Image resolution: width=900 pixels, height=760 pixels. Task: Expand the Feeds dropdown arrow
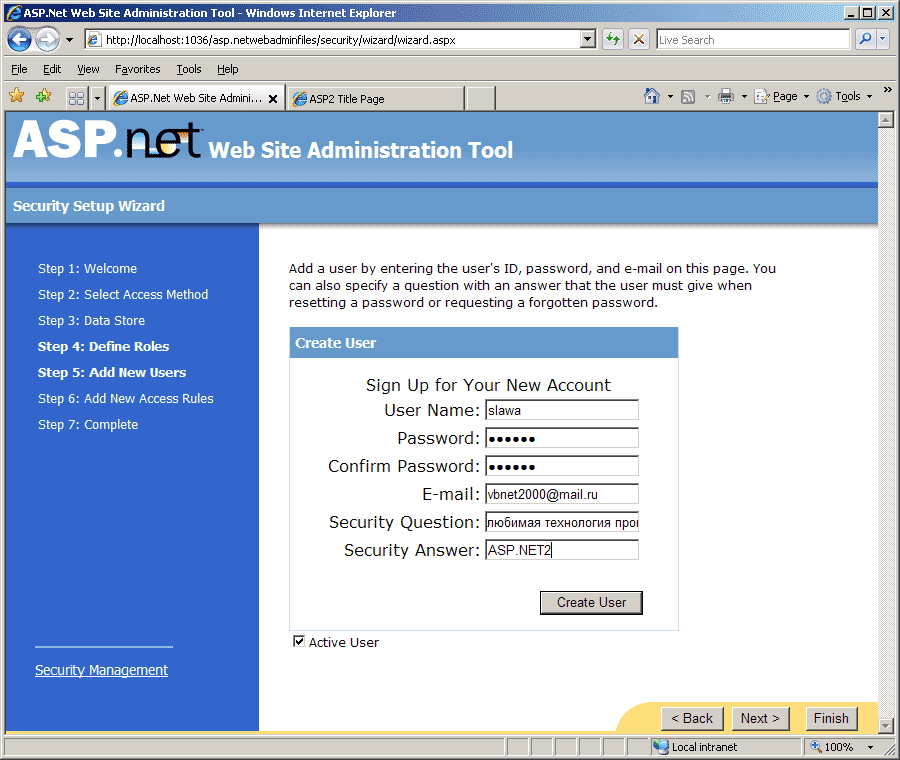click(x=707, y=96)
